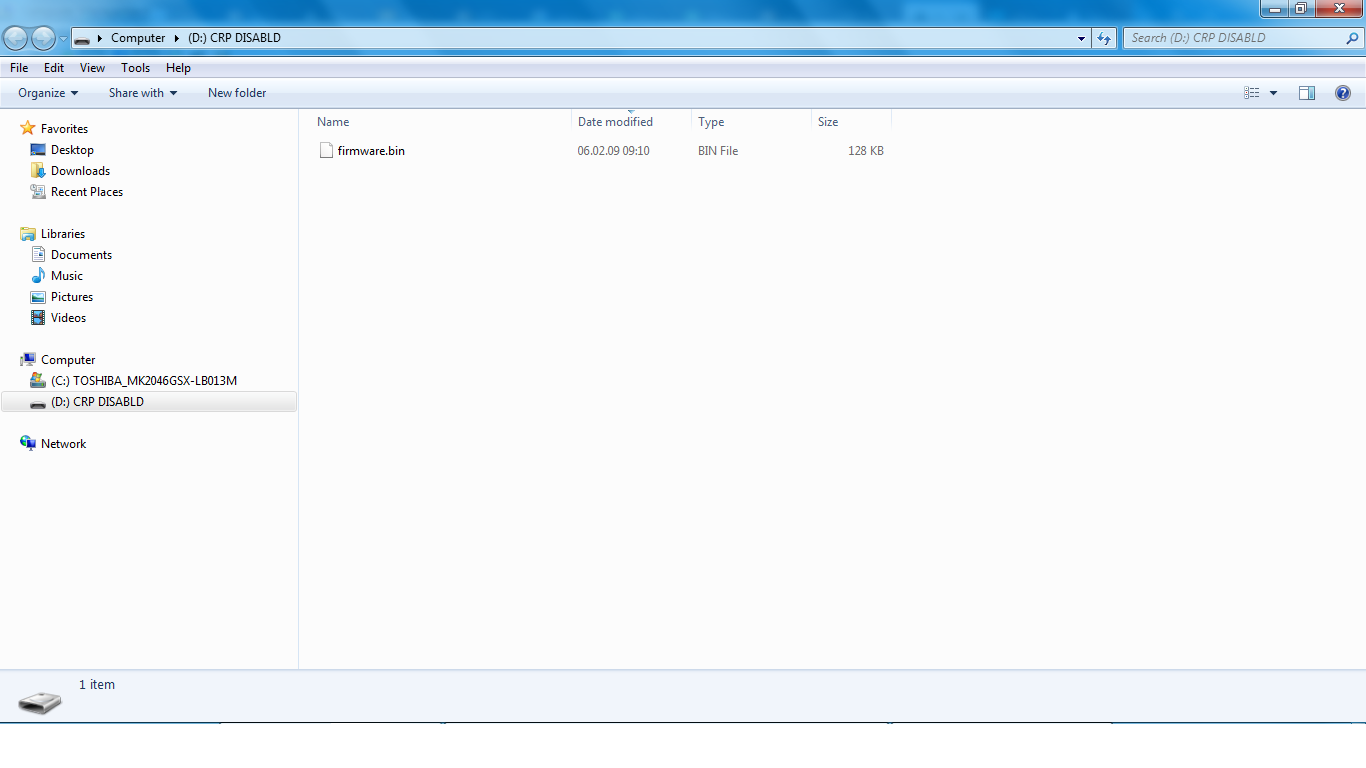Click the Change your view icon
This screenshot has height=768, width=1366.
coord(1252,93)
